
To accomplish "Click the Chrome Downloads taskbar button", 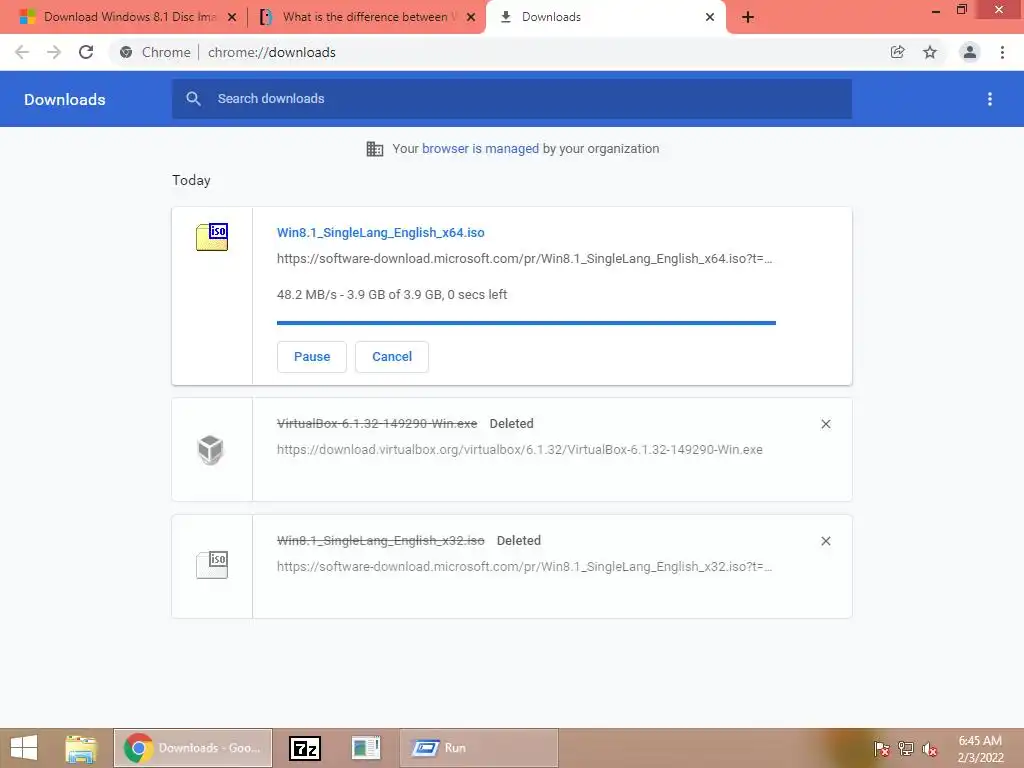I will [193, 748].
